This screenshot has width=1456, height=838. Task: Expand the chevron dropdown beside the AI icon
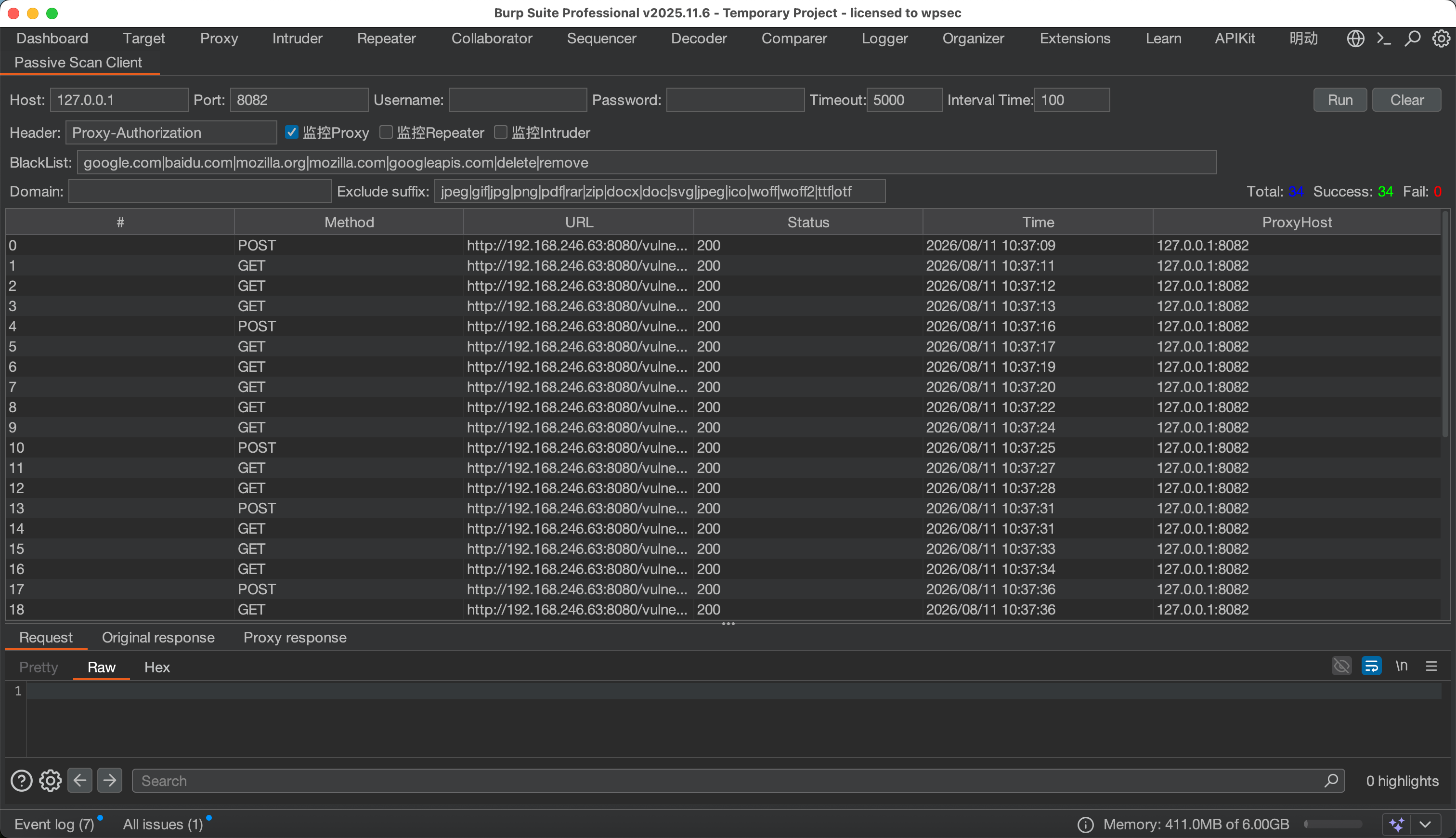pyautogui.click(x=1426, y=825)
